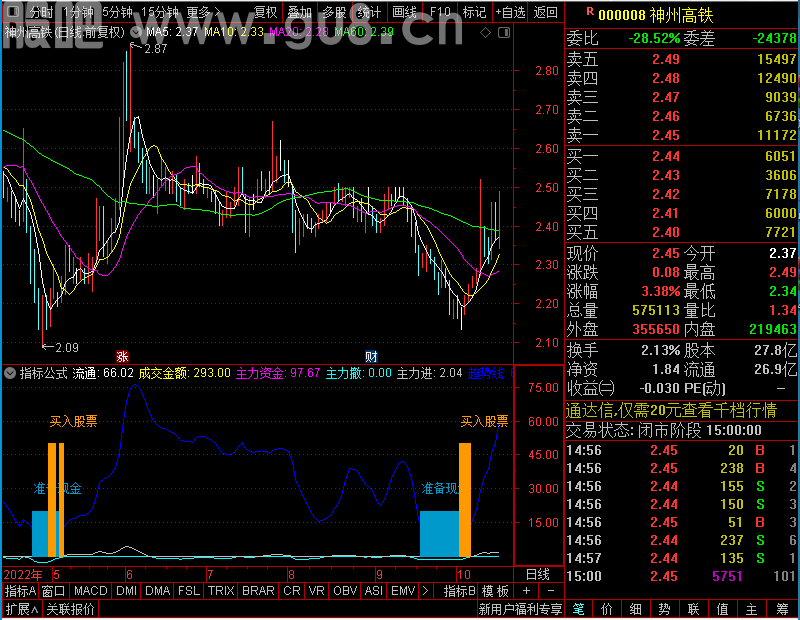This screenshot has width=800, height=620.
Task: Switch to the BRAR indicator
Action: (x=258, y=591)
